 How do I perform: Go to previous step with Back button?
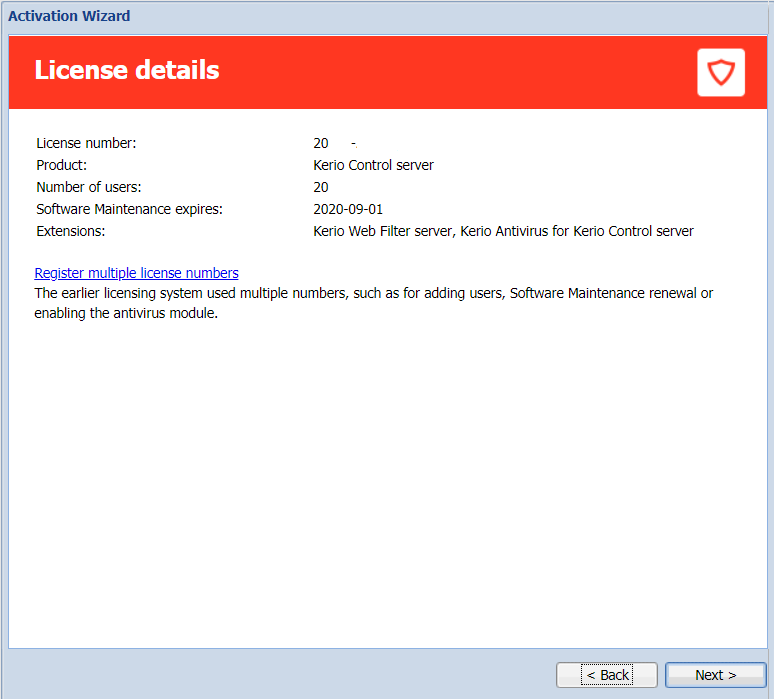click(607, 675)
